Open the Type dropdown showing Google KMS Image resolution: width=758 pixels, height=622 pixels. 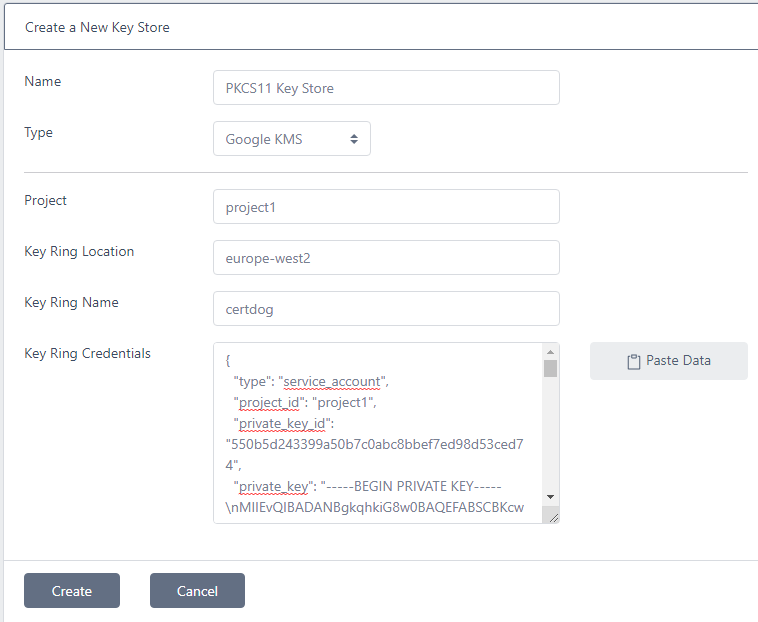[291, 139]
